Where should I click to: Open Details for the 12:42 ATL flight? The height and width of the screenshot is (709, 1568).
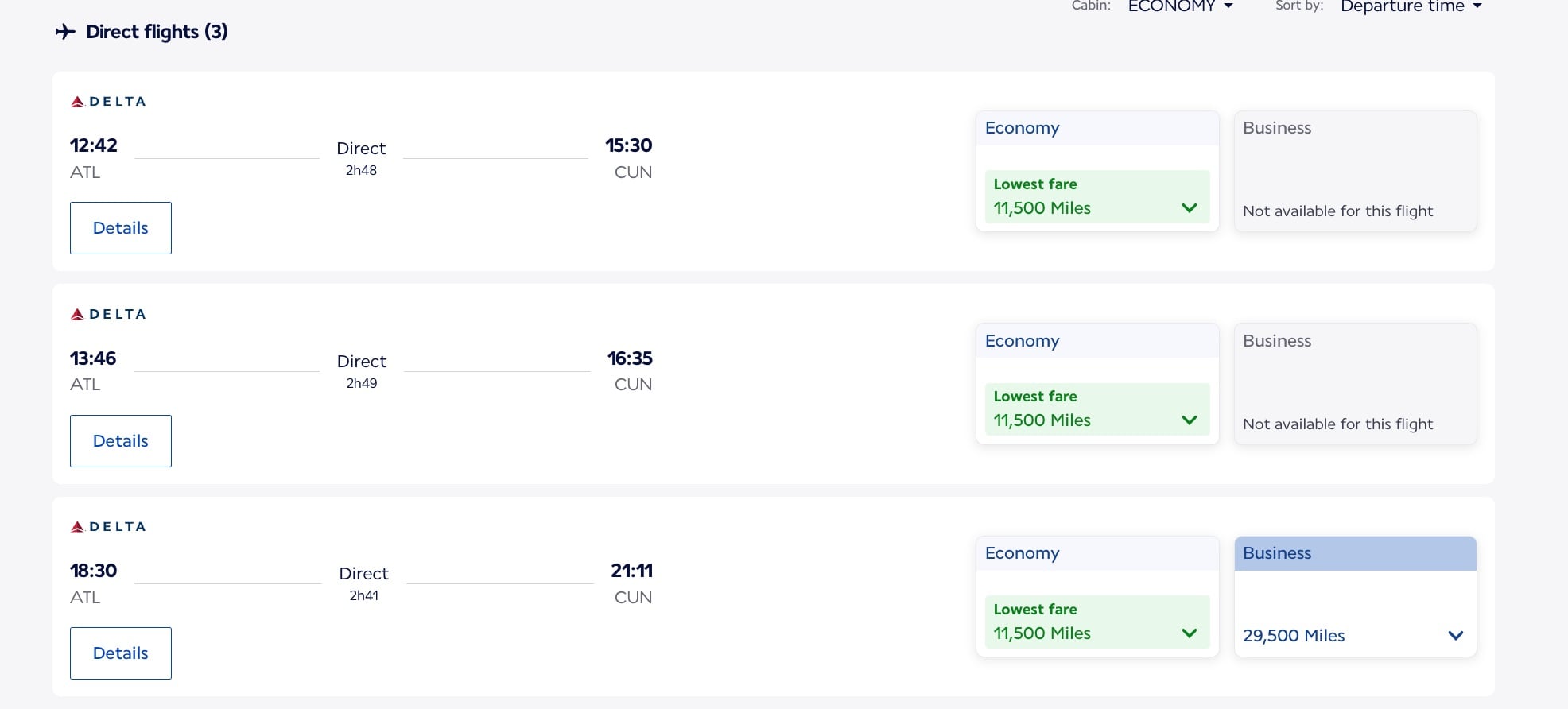[x=120, y=228]
